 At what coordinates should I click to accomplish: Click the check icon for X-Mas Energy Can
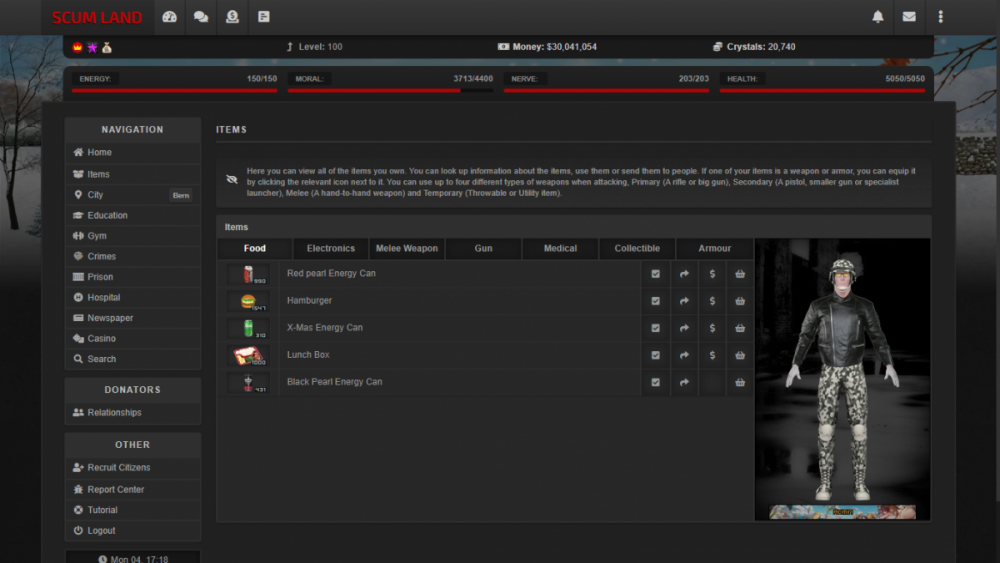click(656, 328)
